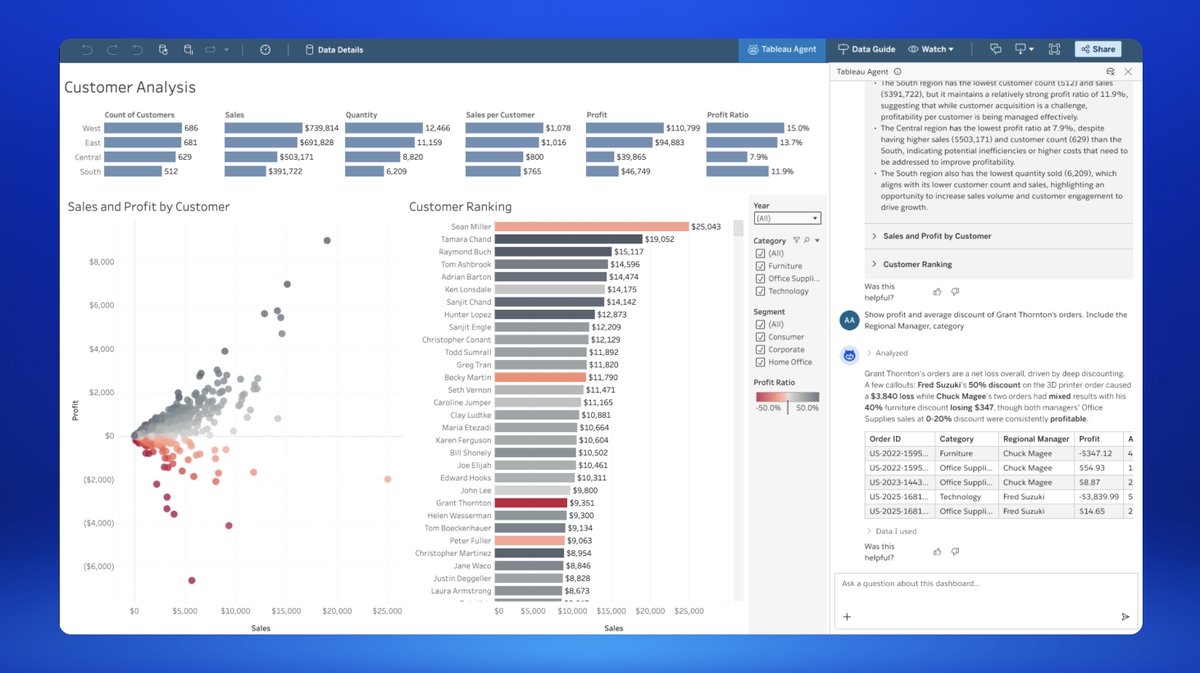The image size is (1200, 673).
Task: Select Grant Thornton's red bar
Action: 531,503
